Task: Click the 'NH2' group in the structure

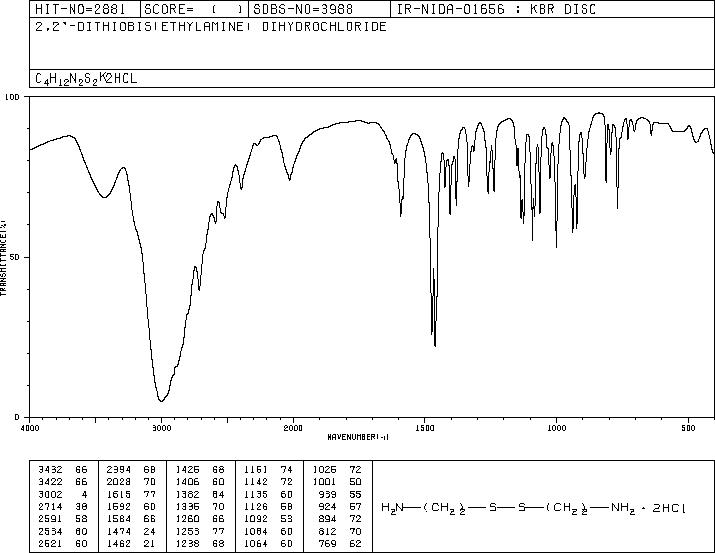Action: [623, 508]
